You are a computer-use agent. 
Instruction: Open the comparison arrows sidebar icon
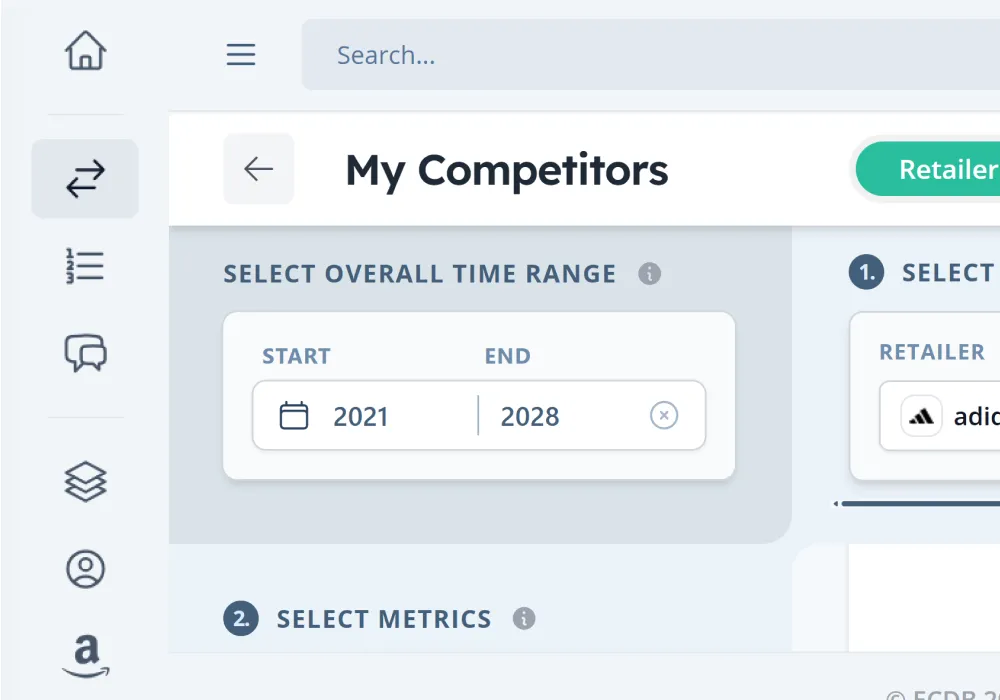pos(85,179)
